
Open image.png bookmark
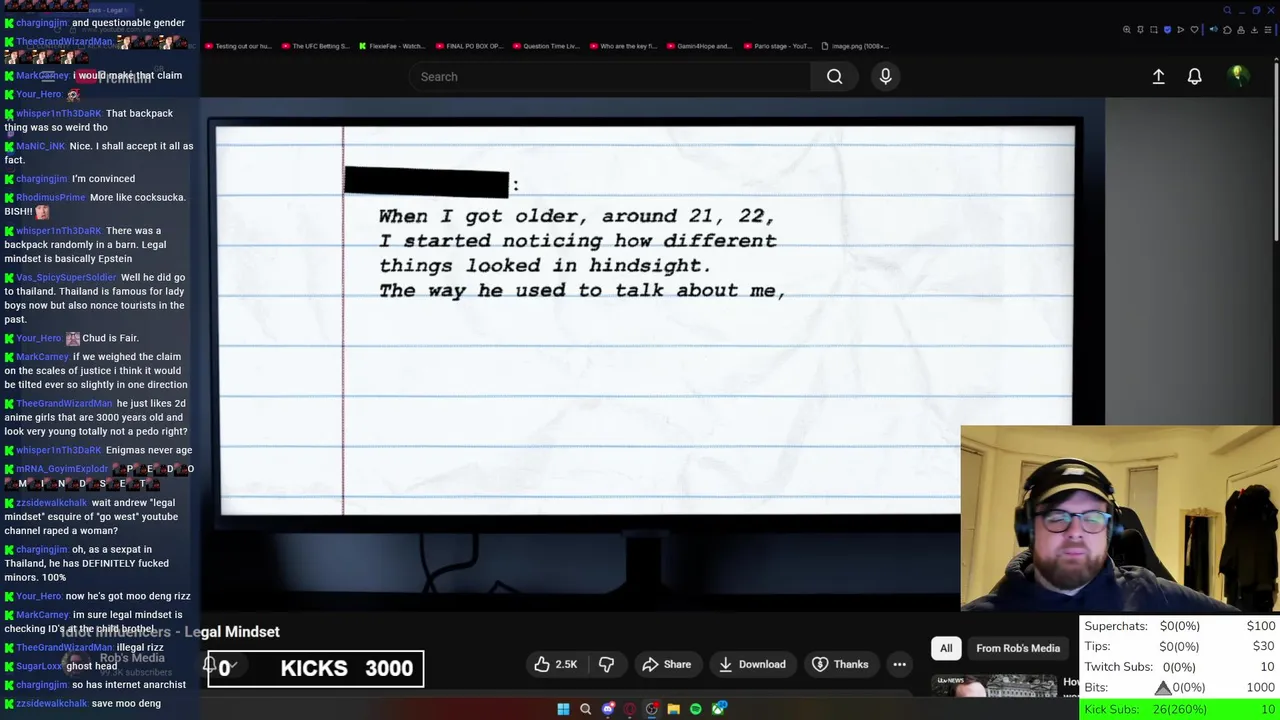click(854, 46)
